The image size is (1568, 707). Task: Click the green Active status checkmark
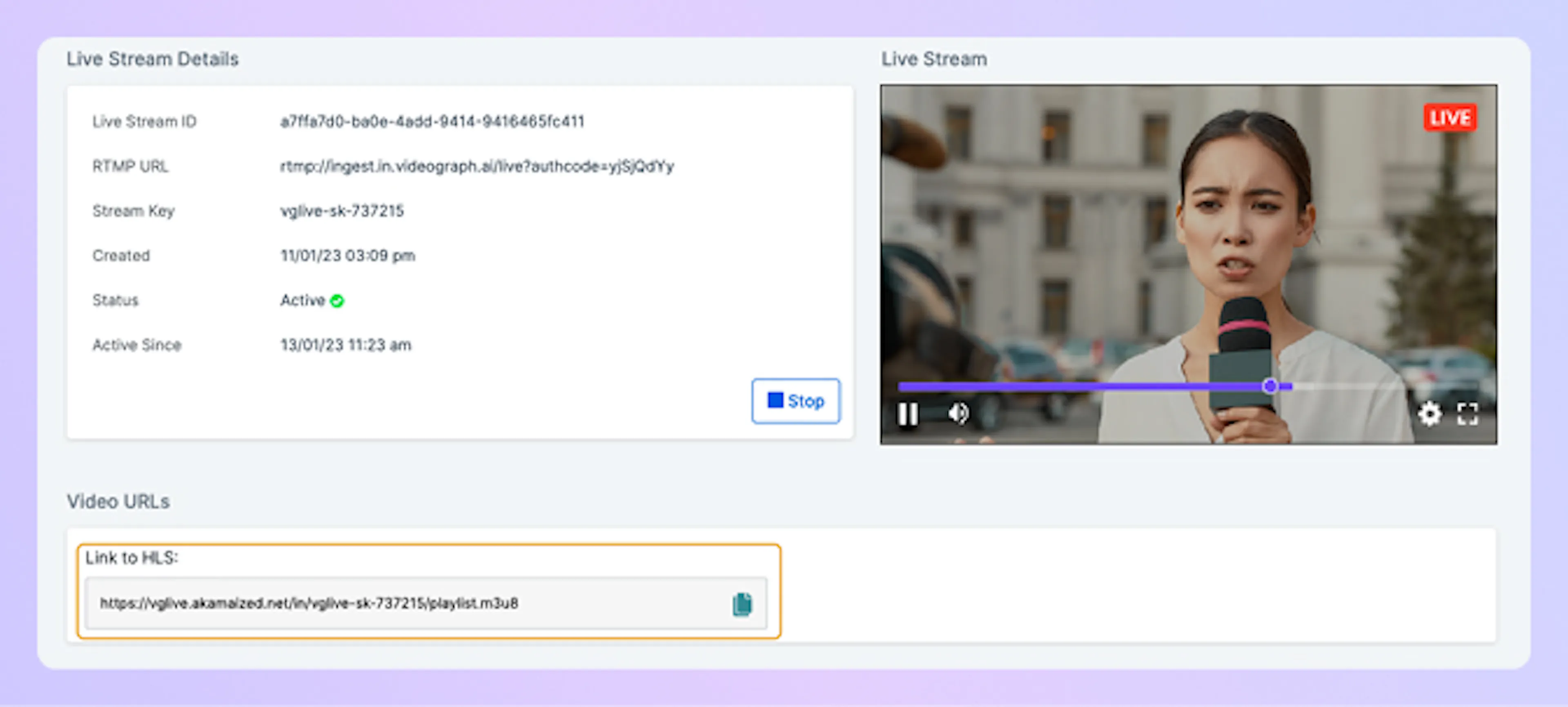pos(336,301)
